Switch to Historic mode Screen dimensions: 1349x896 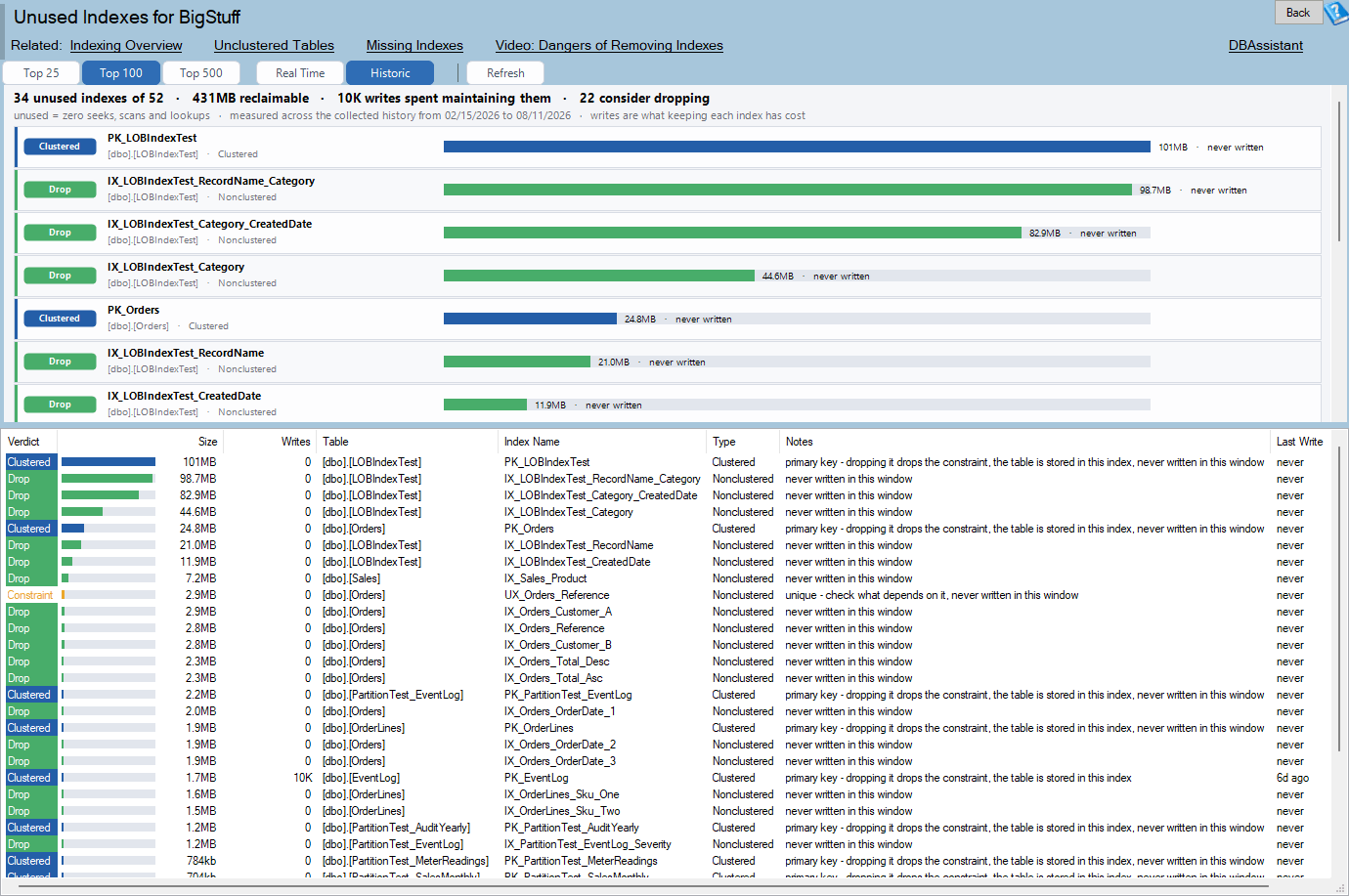pos(390,73)
